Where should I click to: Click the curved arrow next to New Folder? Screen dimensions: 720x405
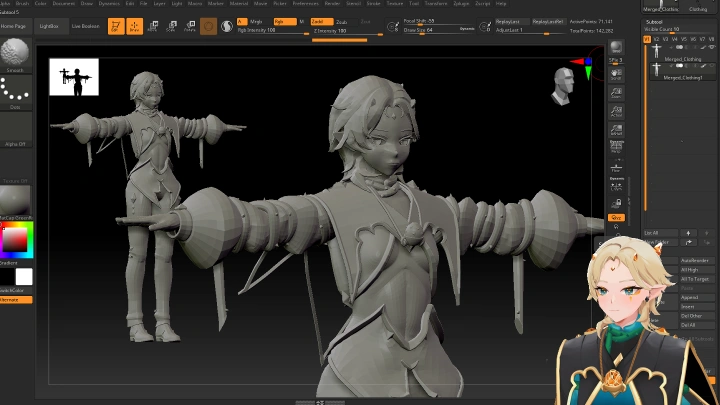[x=688, y=242]
